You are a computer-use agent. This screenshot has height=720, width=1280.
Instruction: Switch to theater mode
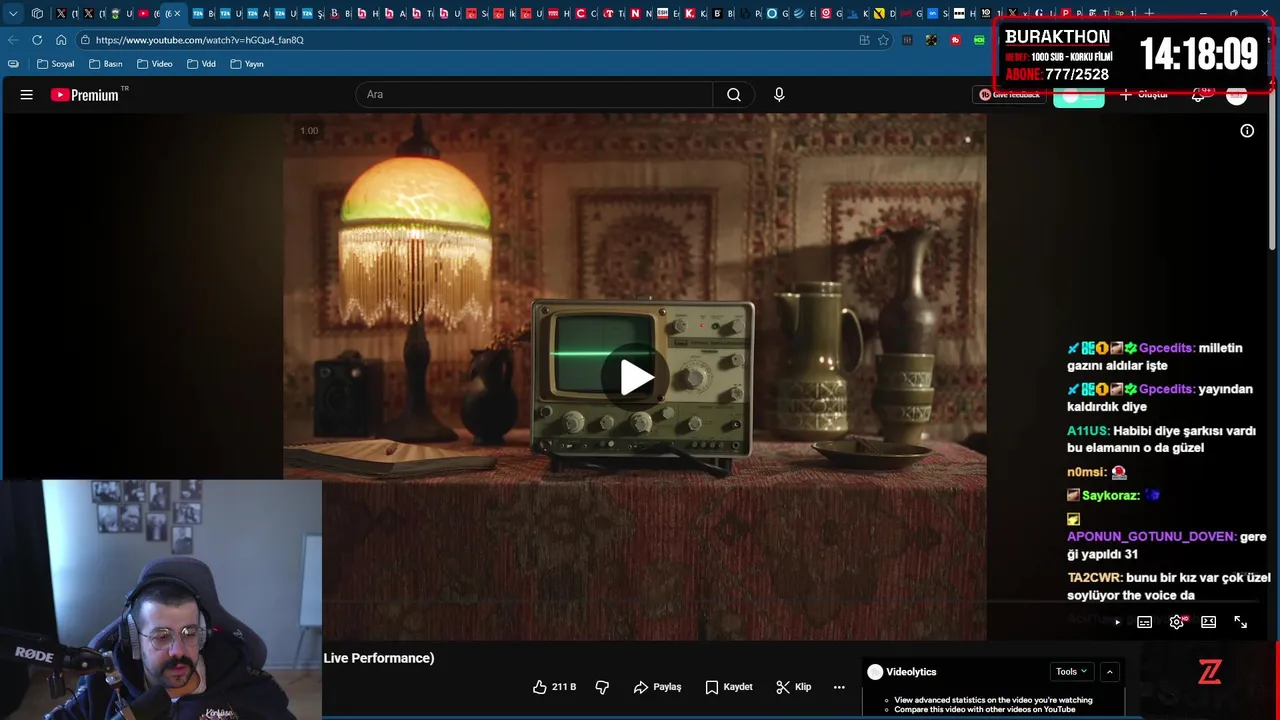(1208, 622)
